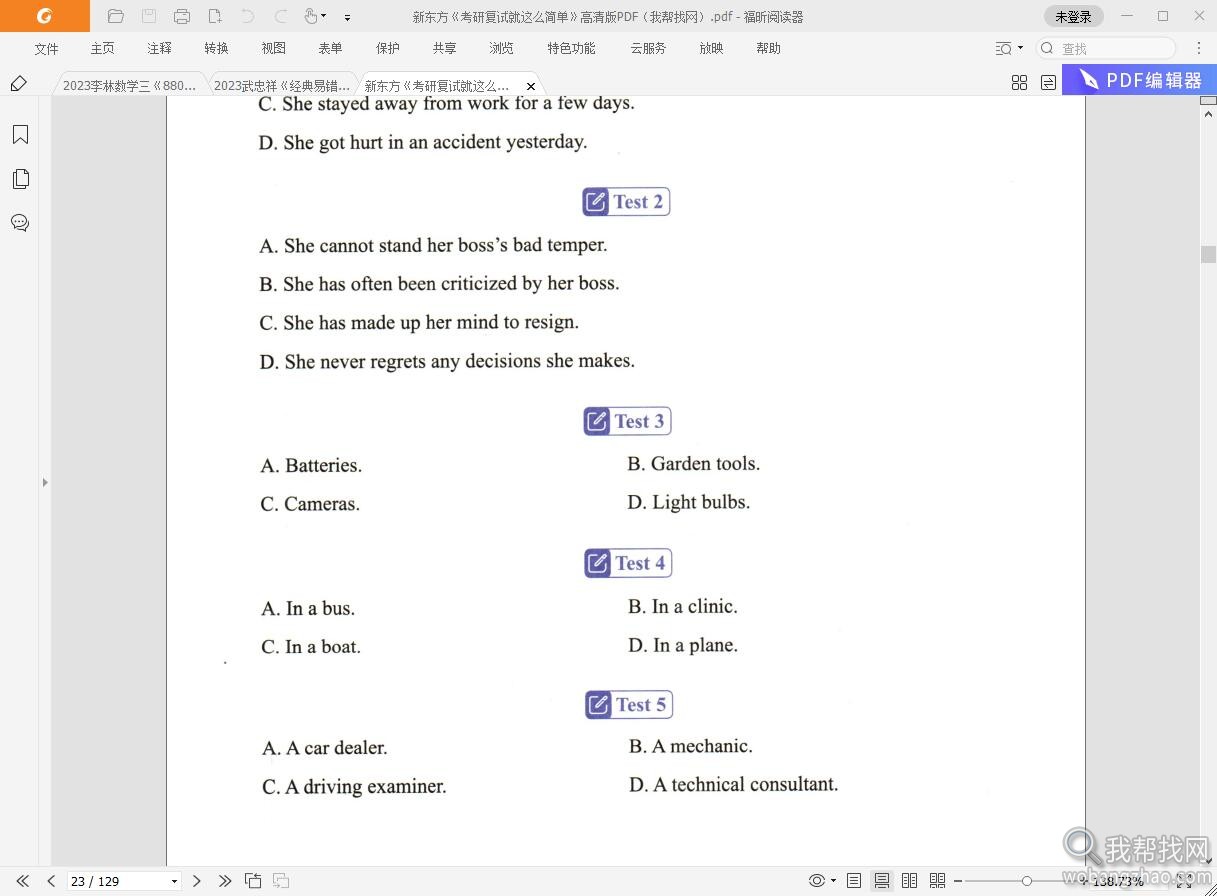Show the tab thumbnails grid view
The height and width of the screenshot is (896, 1217).
tap(1019, 83)
